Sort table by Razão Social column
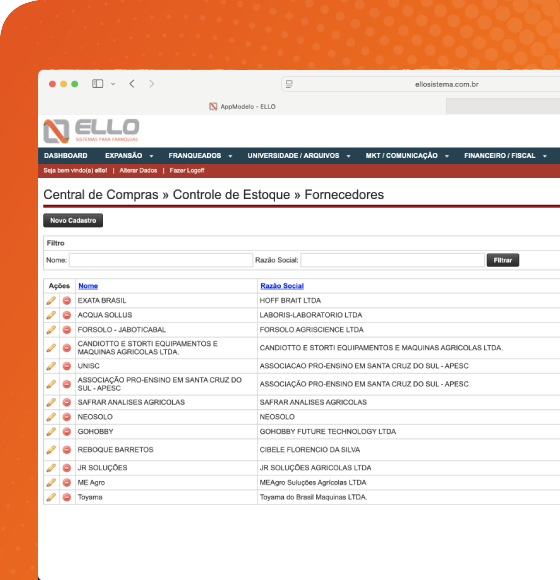This screenshot has width=560, height=580. pyautogui.click(x=282, y=286)
